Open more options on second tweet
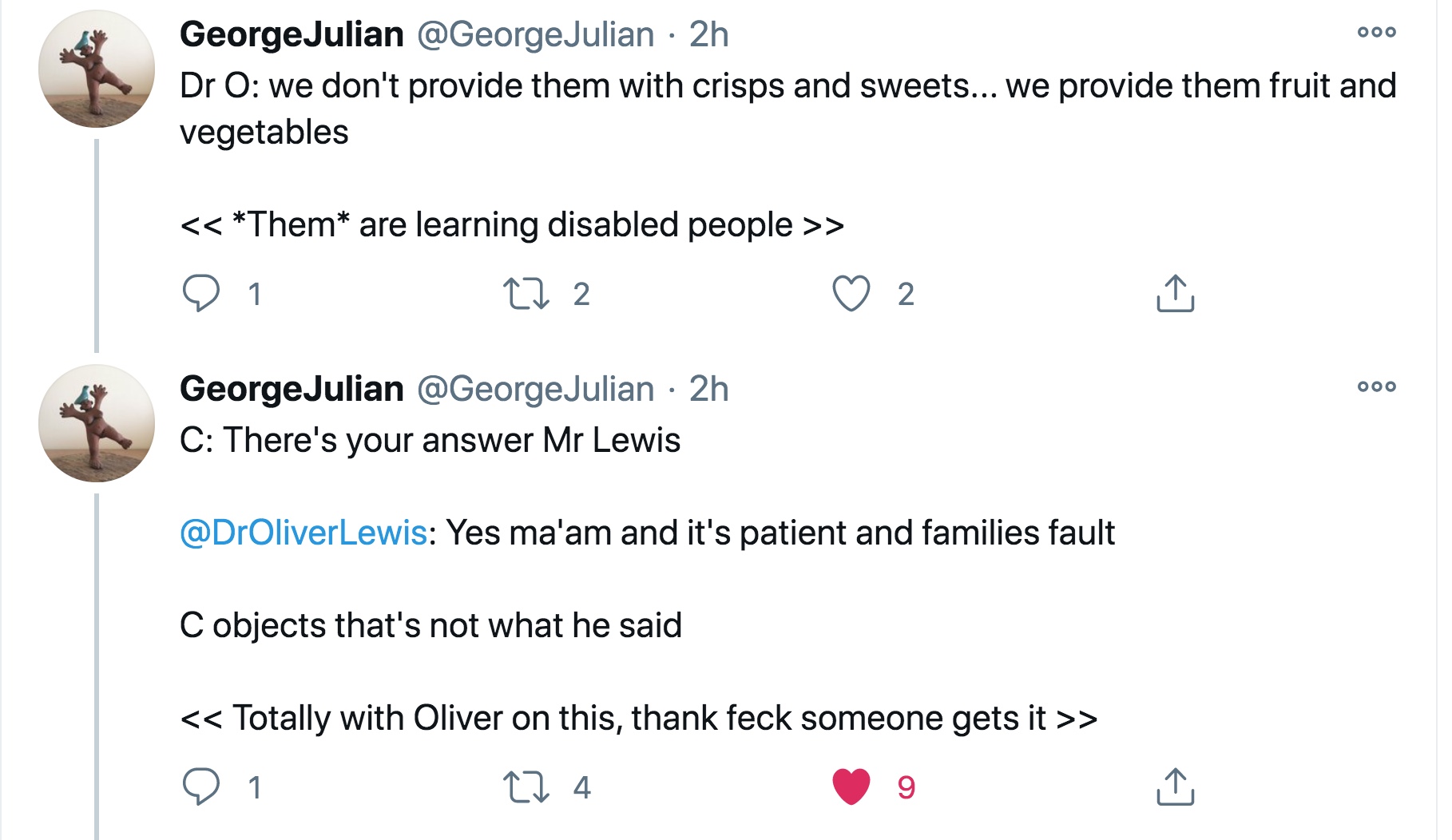1452x840 pixels. coord(1376,387)
